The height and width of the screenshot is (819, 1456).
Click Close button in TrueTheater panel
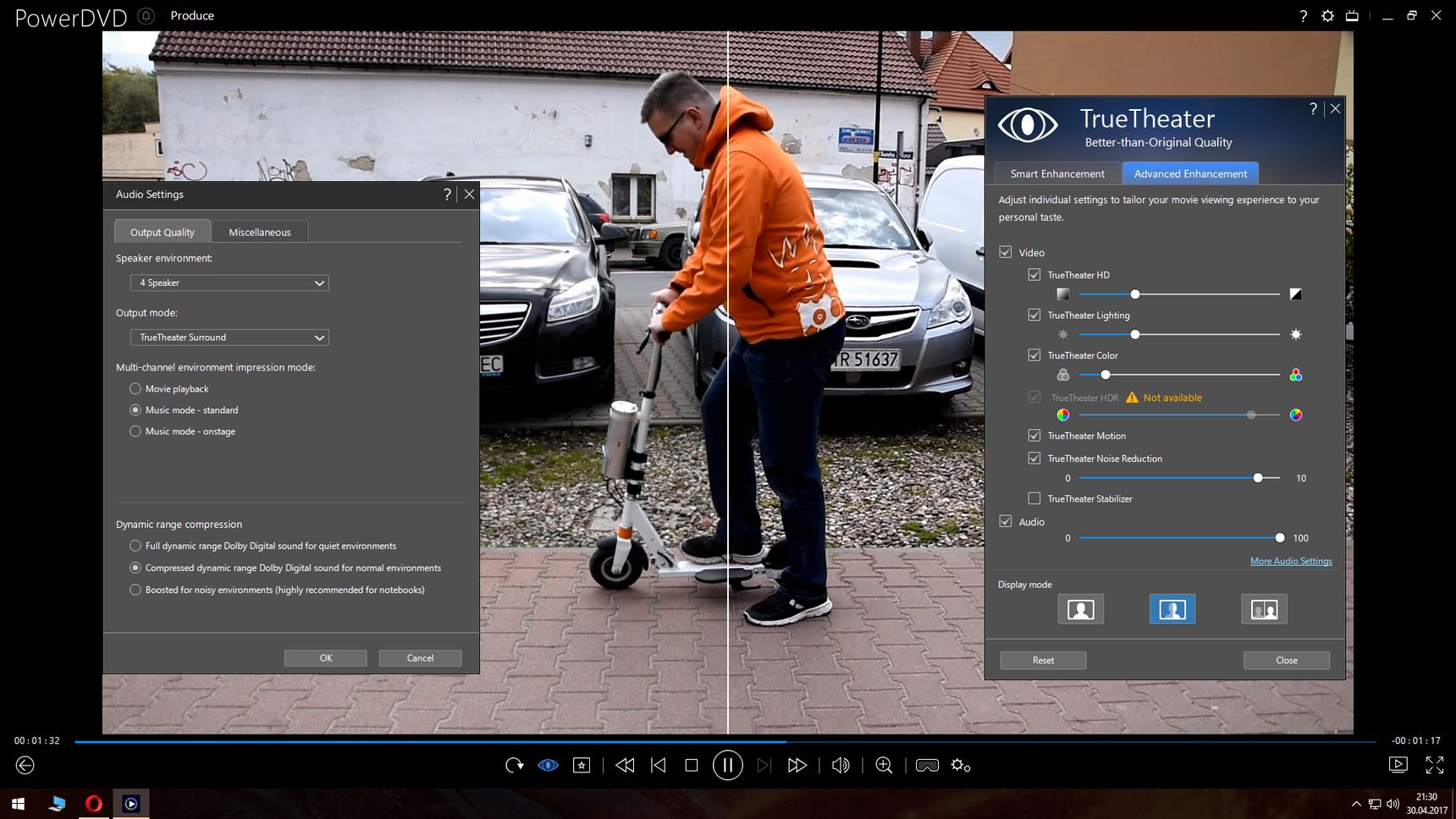tap(1287, 661)
